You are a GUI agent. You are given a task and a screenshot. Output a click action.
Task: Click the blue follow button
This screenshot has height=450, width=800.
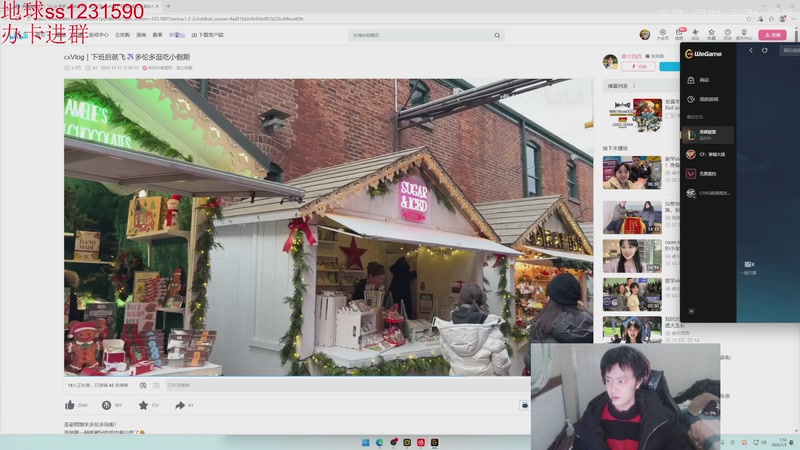coord(669,66)
